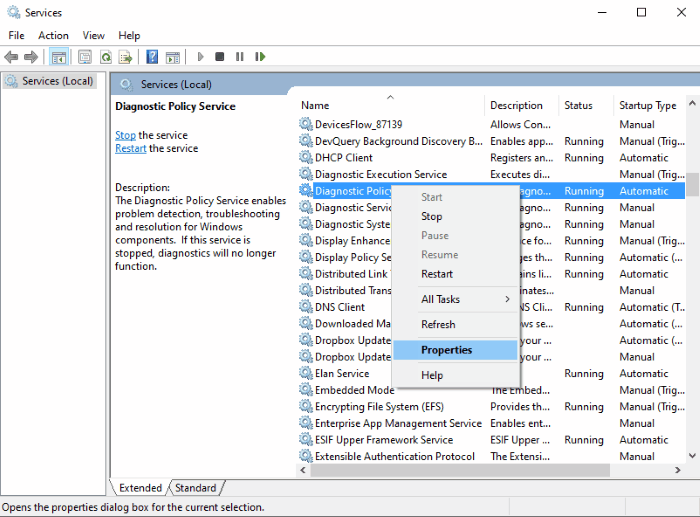Click gear icon next to DNS Client
700x517 pixels.
coord(305,307)
